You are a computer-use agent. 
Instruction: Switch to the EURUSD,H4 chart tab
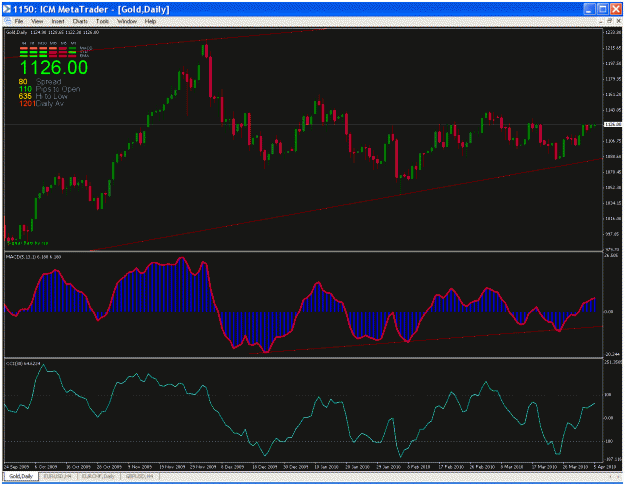pos(57,476)
